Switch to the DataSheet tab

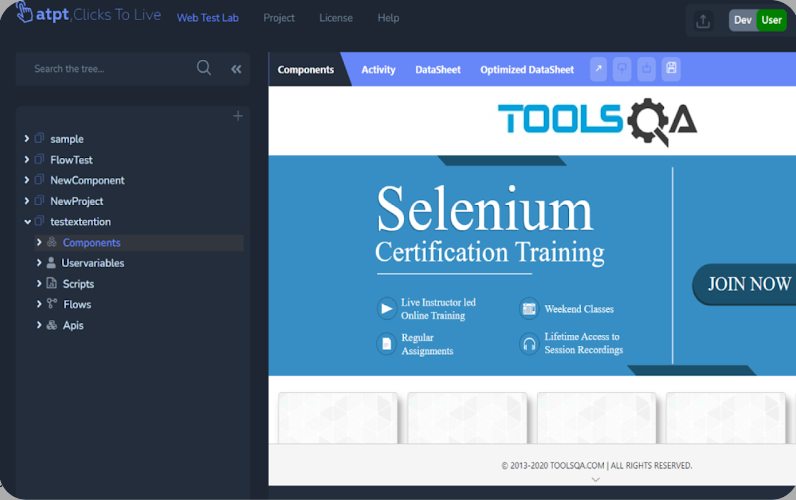pyautogui.click(x=438, y=70)
